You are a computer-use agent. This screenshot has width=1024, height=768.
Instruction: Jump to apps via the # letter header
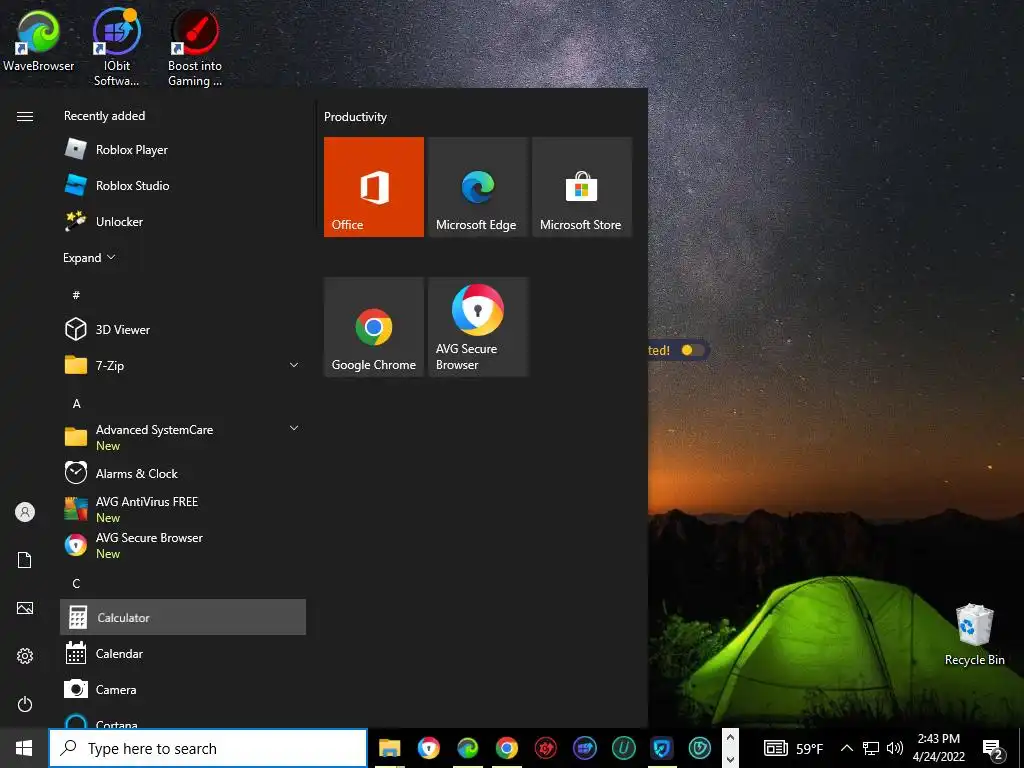(x=76, y=295)
